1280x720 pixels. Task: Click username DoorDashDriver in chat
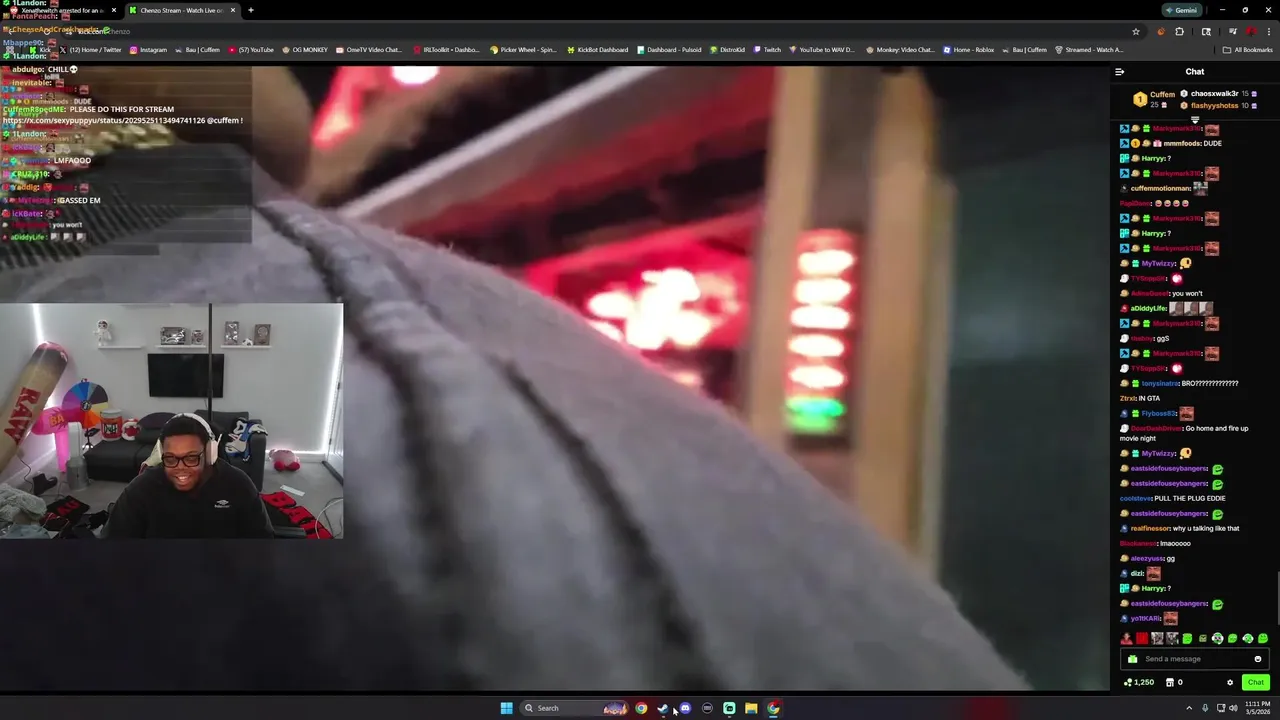coord(1156,429)
